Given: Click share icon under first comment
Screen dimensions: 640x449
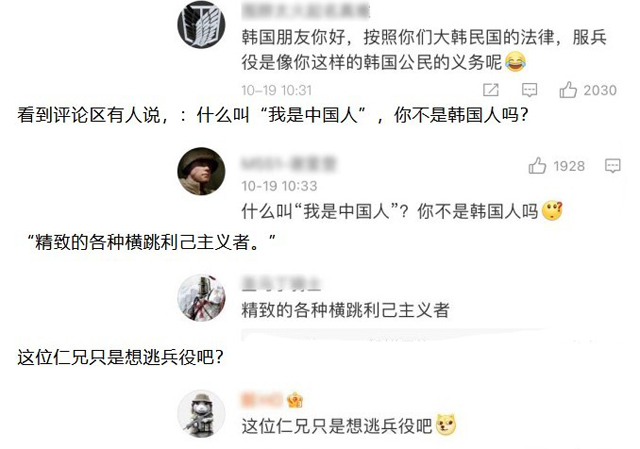Looking at the screenshot, I should coord(491,90).
